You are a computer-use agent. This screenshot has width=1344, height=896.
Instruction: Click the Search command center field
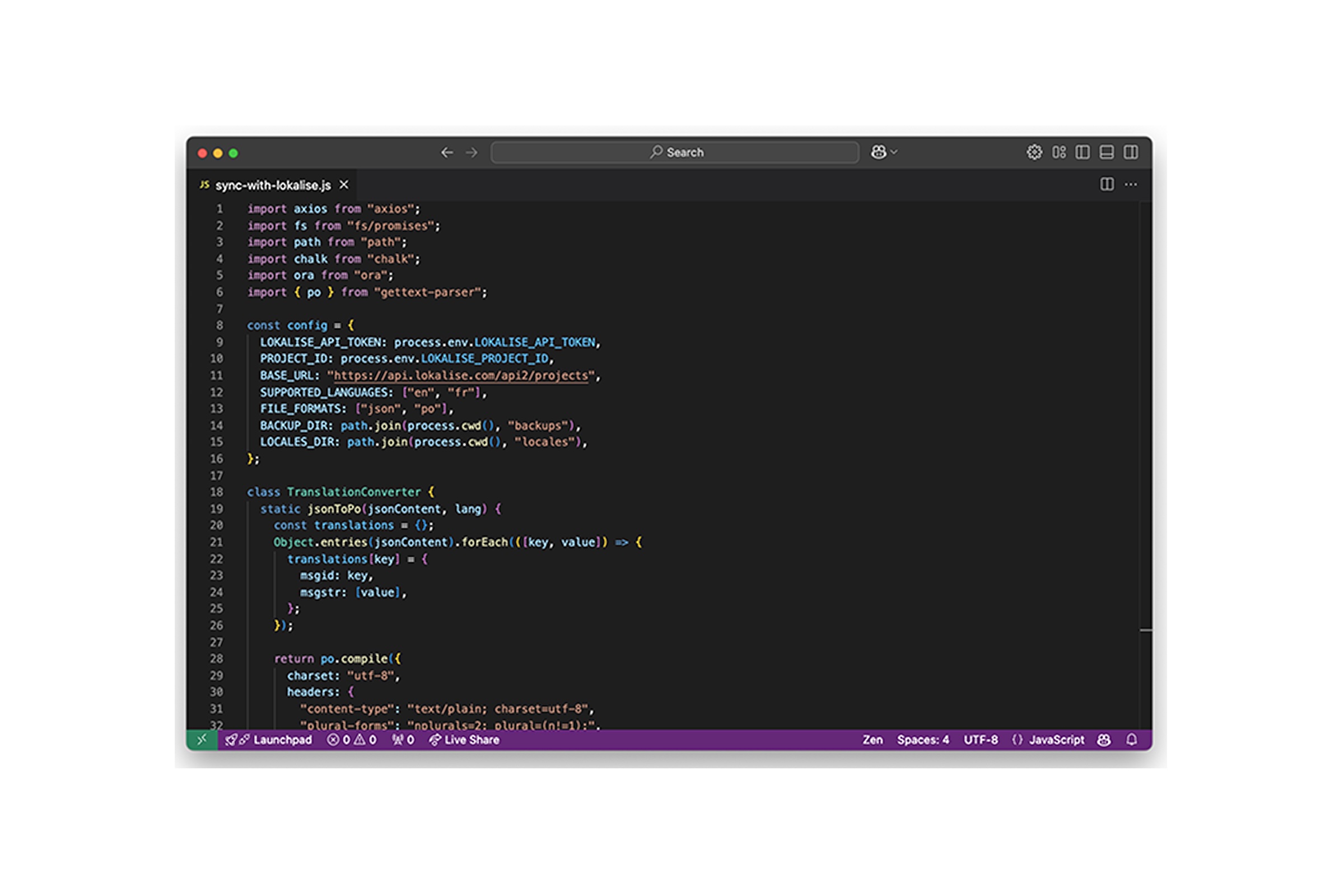[675, 152]
